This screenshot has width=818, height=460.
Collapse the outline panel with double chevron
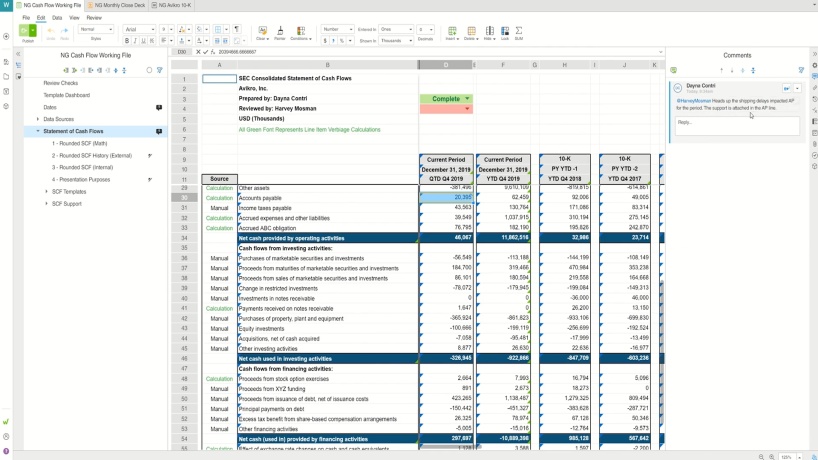coord(18,54)
